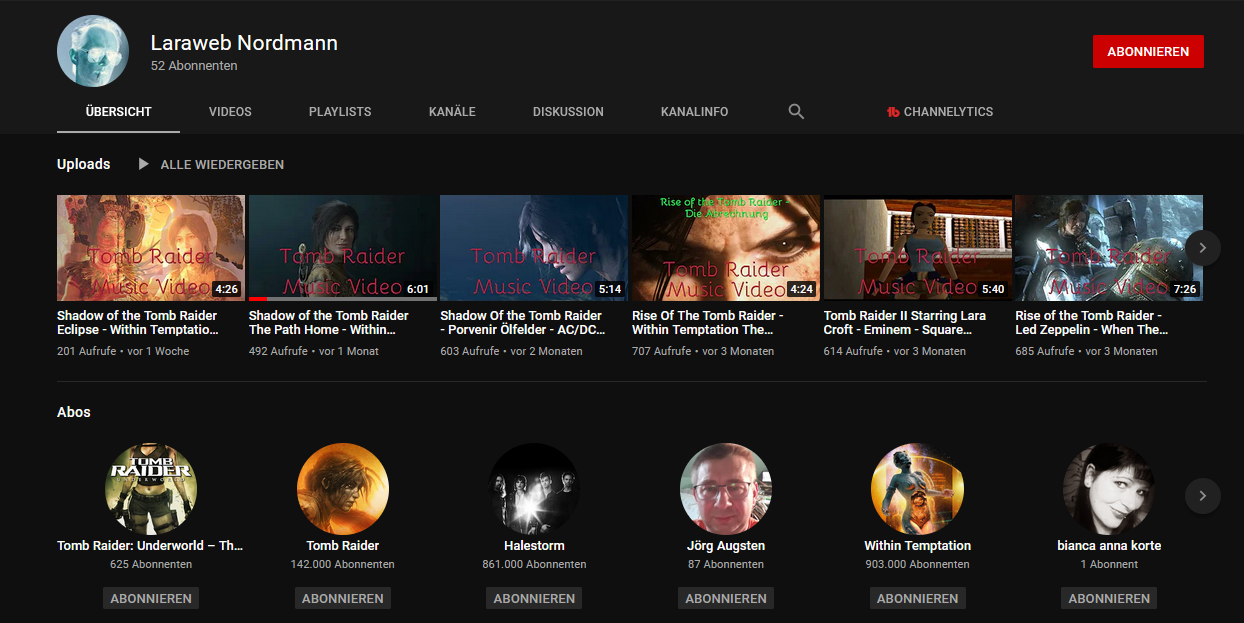Image resolution: width=1244 pixels, height=623 pixels.
Task: Open Tomb Raider II Starring Lara Croft video title
Action: tap(904, 322)
